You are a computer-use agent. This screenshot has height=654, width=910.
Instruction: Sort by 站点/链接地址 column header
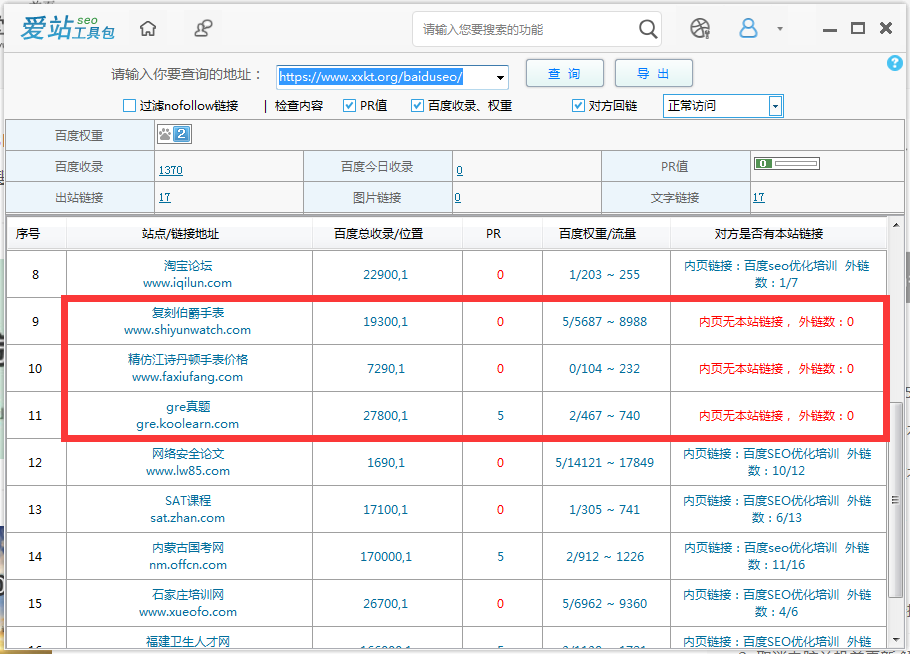pyautogui.click(x=189, y=233)
